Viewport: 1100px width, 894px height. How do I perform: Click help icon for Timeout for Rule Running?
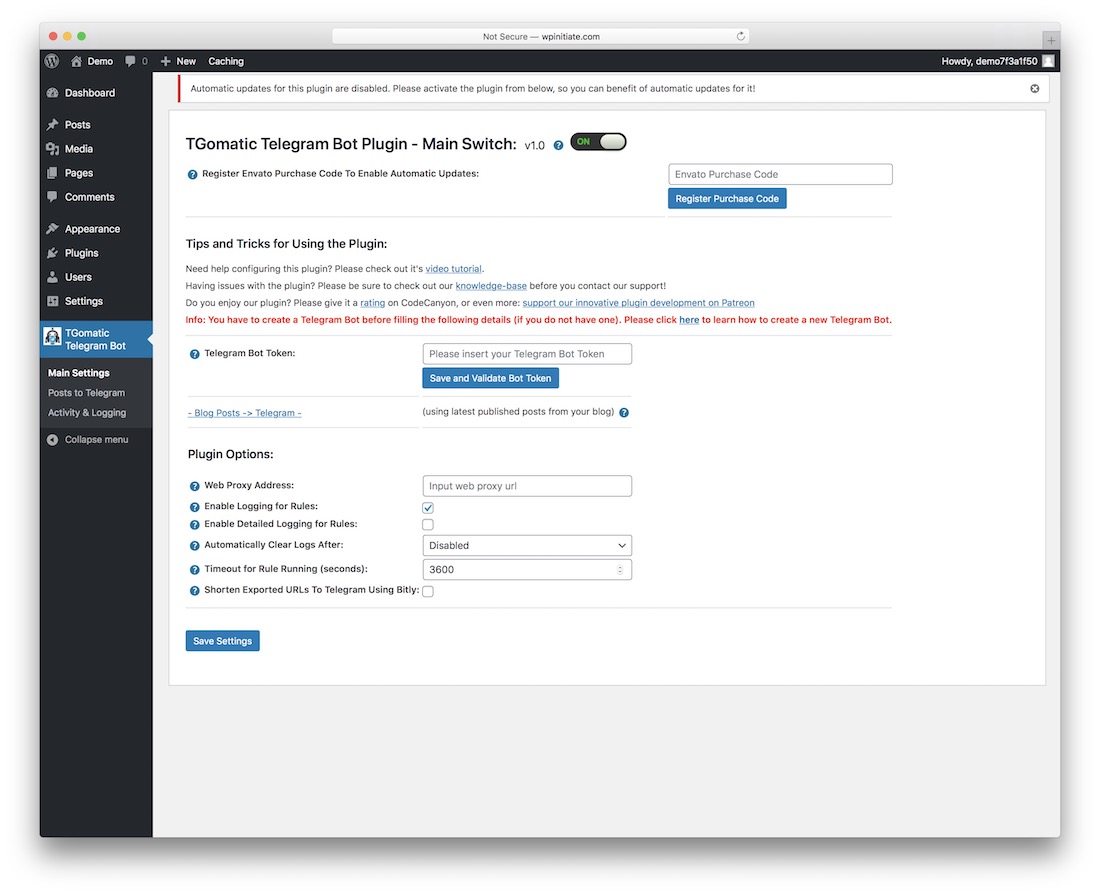[x=194, y=570]
